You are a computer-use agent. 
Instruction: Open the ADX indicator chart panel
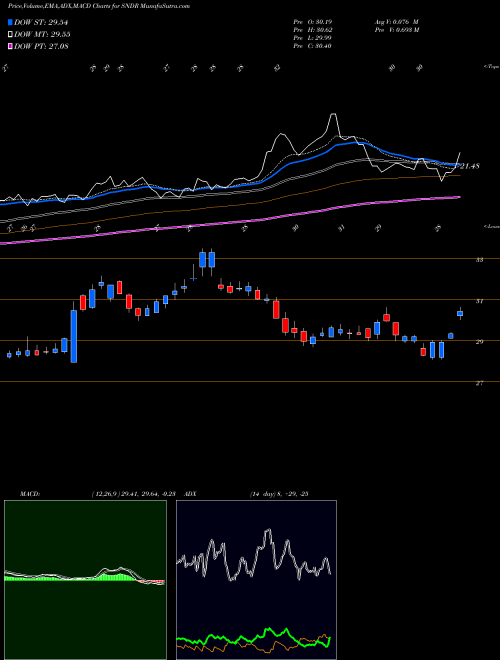(256, 580)
